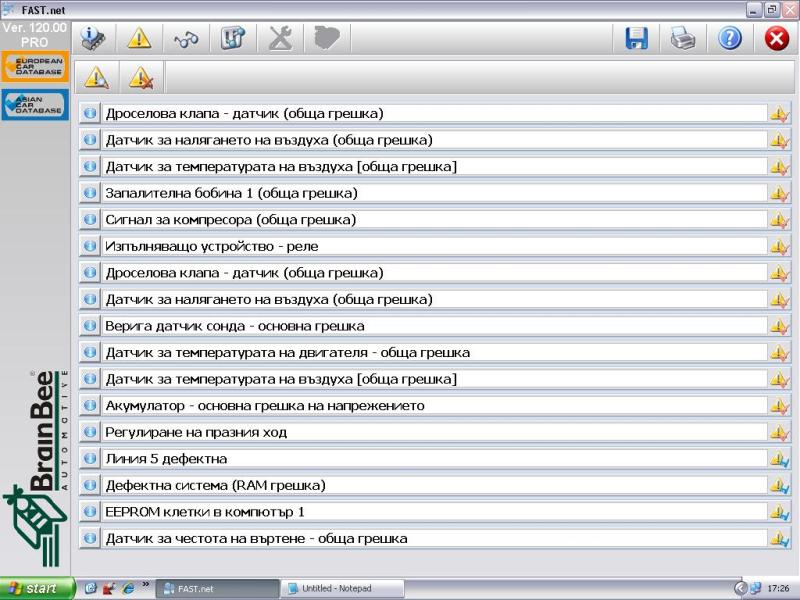Show info for Запалителна бобина 1 error
Screen dimensions: 800x600
[88, 193]
